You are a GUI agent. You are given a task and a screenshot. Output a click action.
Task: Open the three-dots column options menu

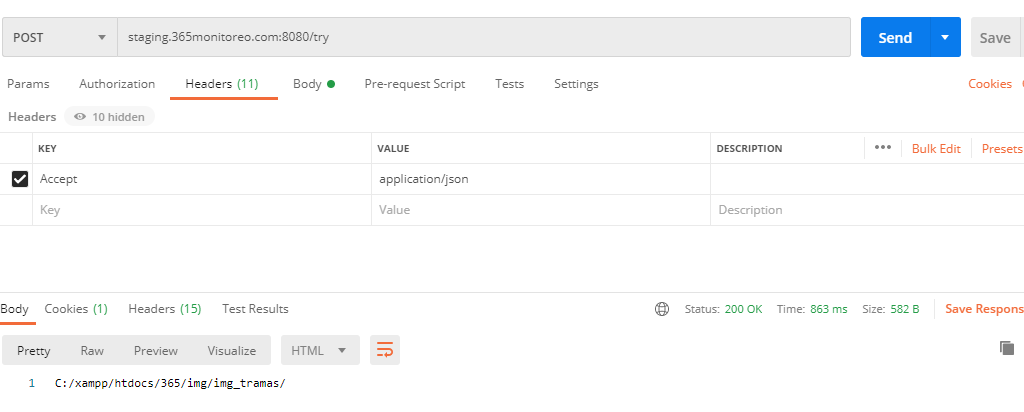pos(882,148)
